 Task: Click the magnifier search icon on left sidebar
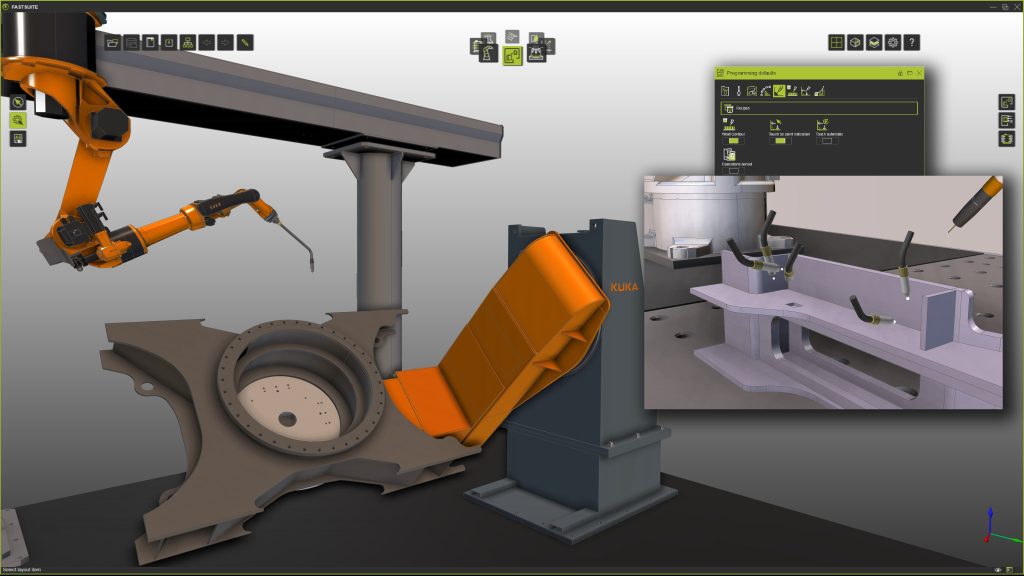pyautogui.click(x=18, y=120)
